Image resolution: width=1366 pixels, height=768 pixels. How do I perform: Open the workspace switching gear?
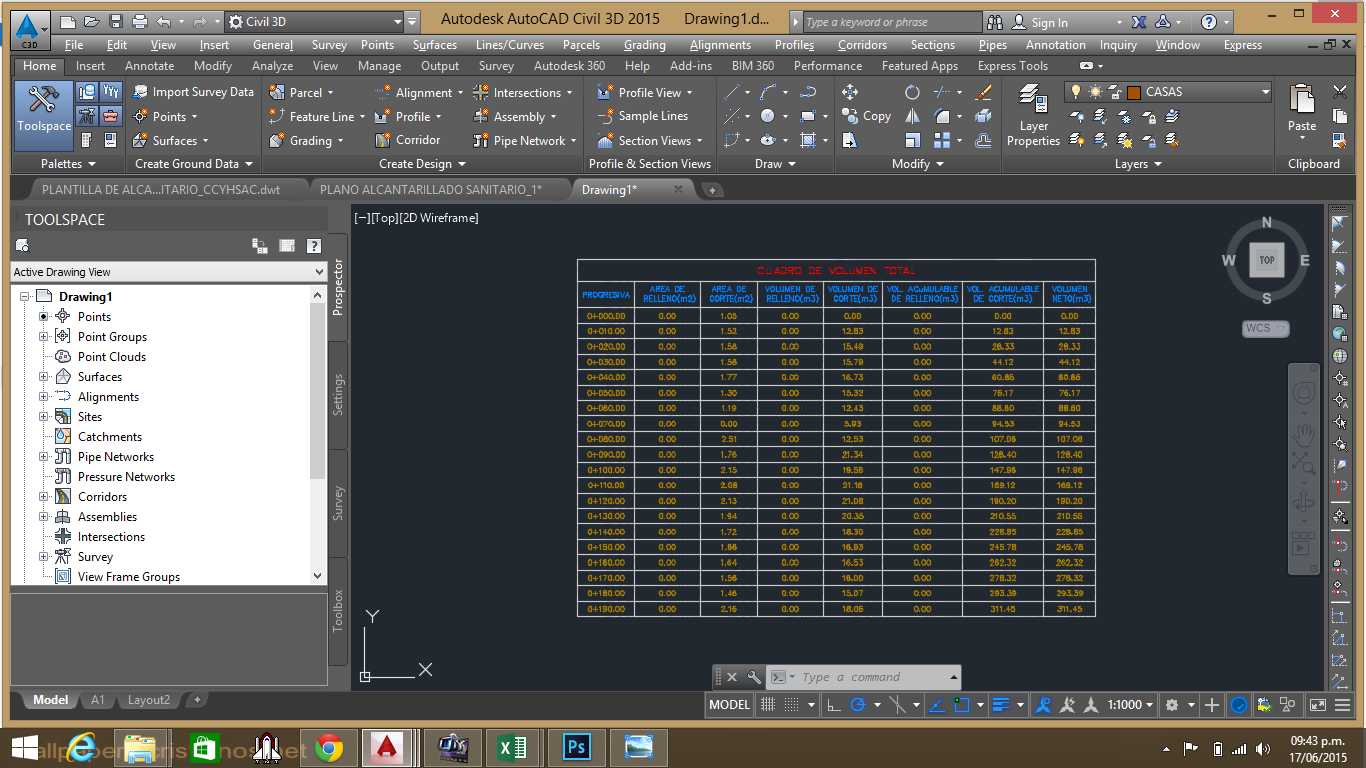point(1172,705)
